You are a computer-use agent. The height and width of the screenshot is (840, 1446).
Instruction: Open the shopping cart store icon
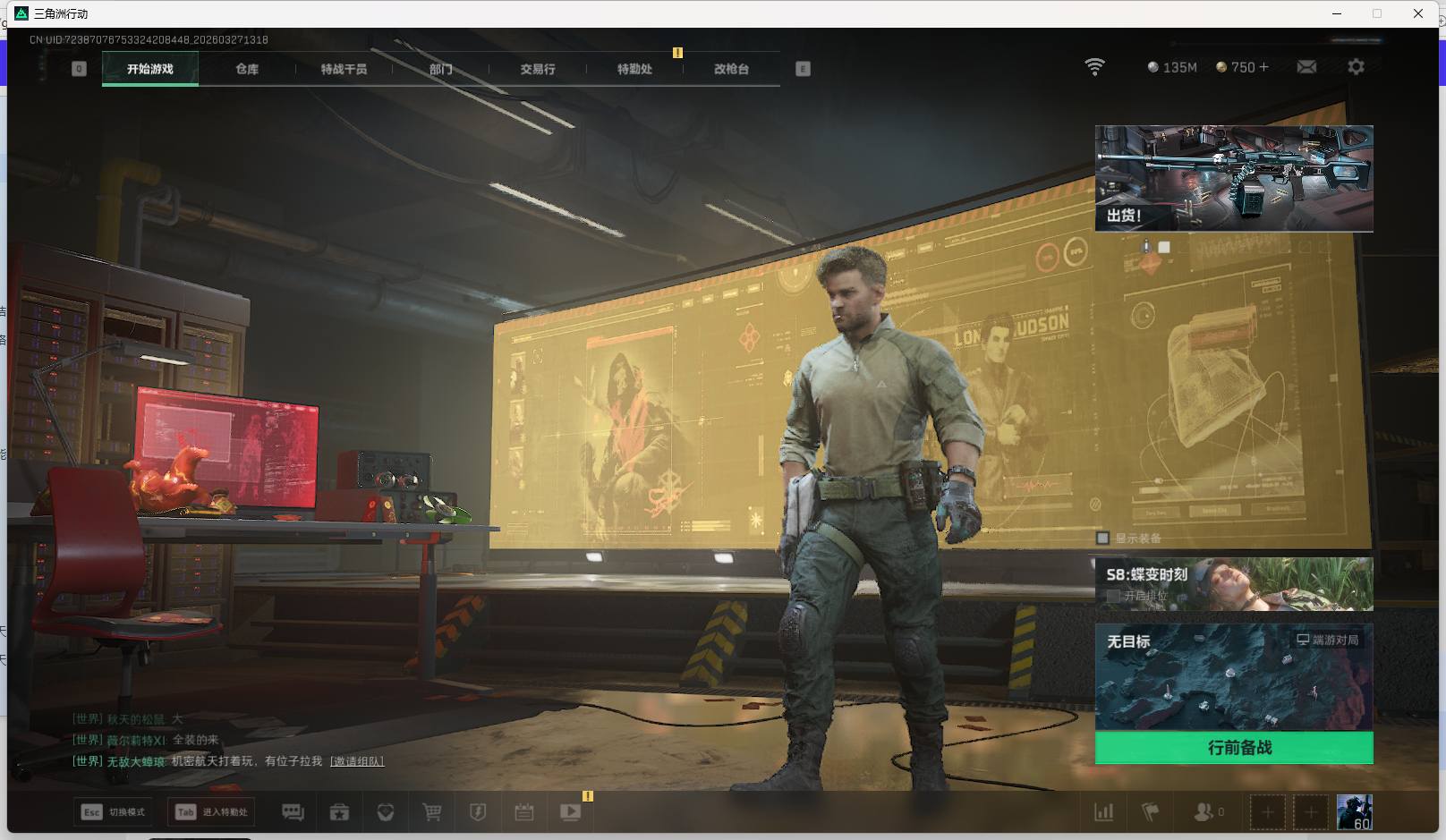[432, 812]
